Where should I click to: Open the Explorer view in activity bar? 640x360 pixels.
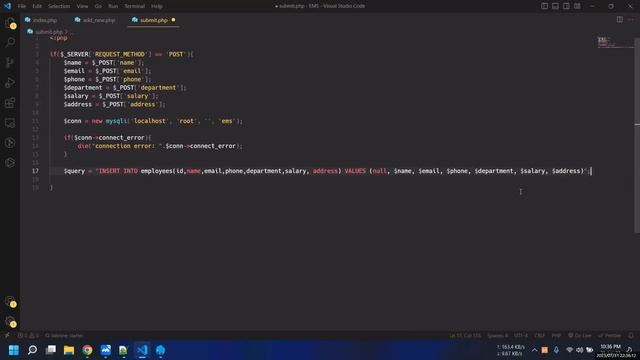(x=10, y=23)
